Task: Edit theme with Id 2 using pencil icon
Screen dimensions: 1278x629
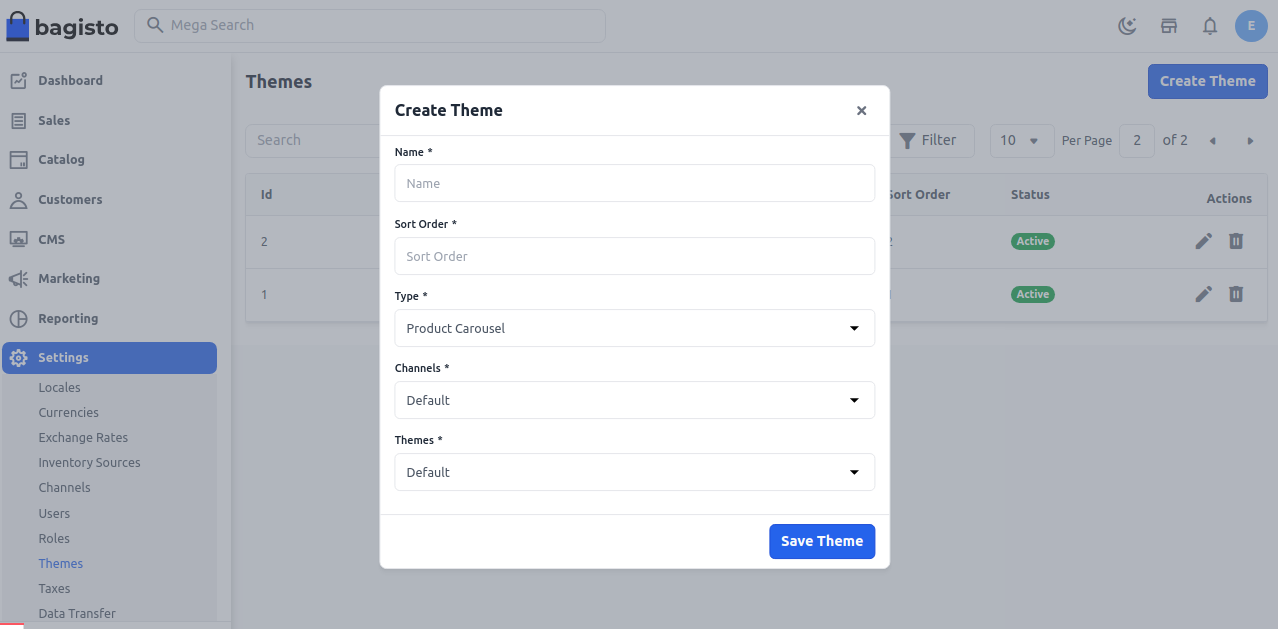Action: [x=1203, y=241]
